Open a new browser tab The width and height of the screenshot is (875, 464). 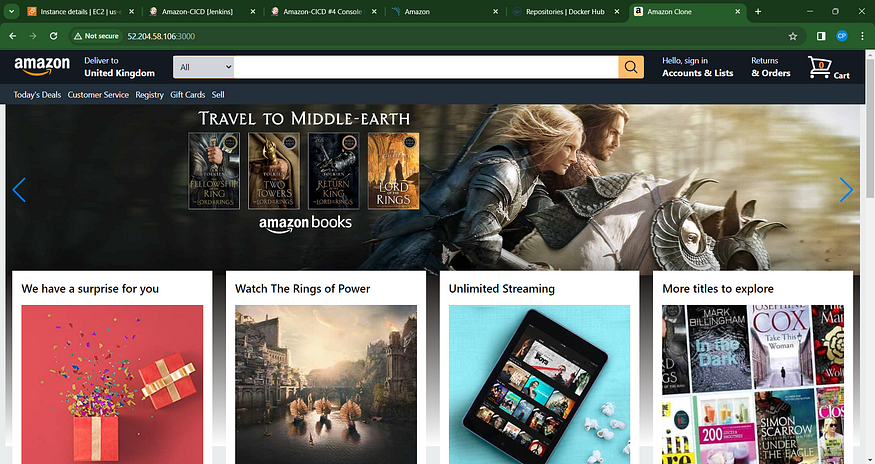point(758,11)
